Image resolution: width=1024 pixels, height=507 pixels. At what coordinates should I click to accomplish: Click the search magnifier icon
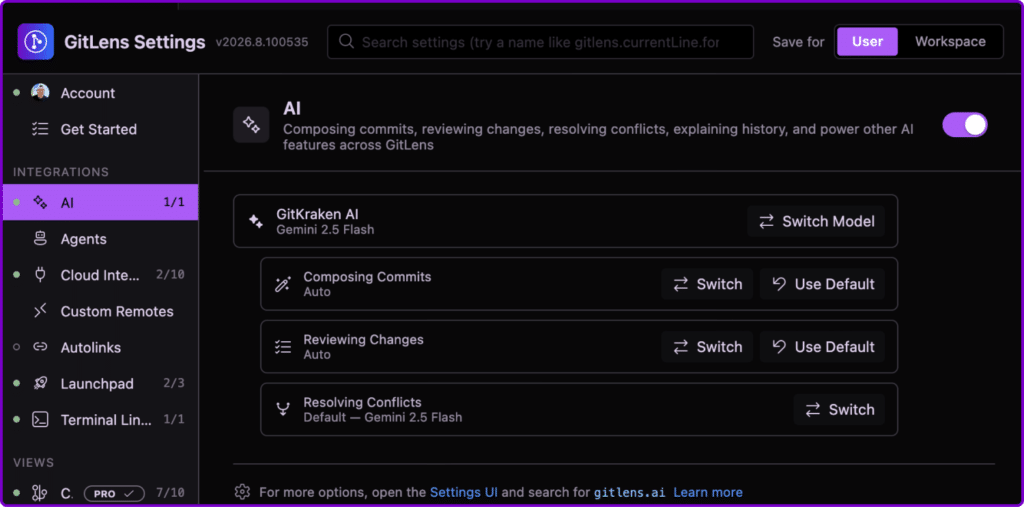coord(347,42)
